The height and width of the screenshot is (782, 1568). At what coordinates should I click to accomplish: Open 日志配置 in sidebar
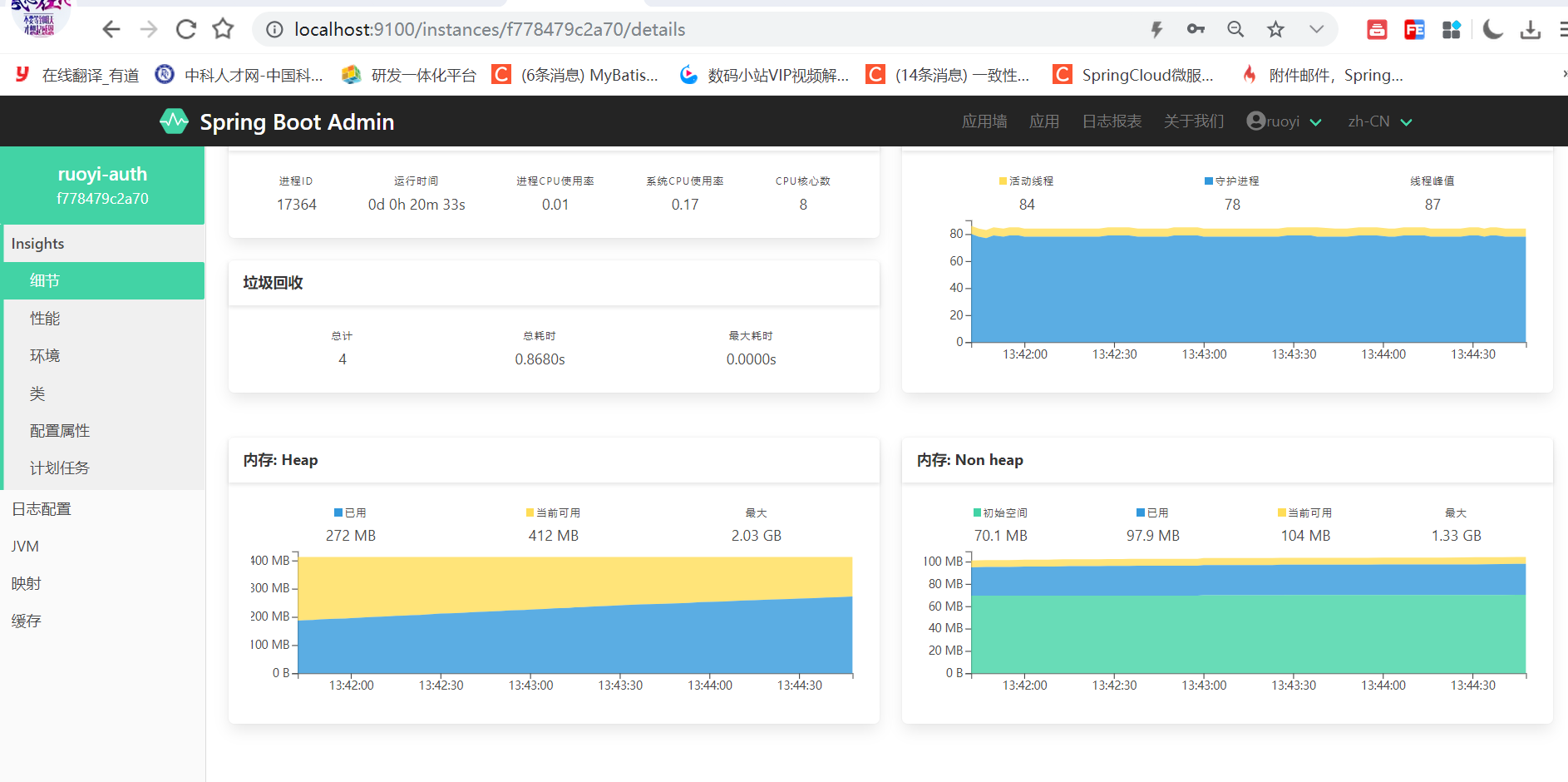pos(102,509)
